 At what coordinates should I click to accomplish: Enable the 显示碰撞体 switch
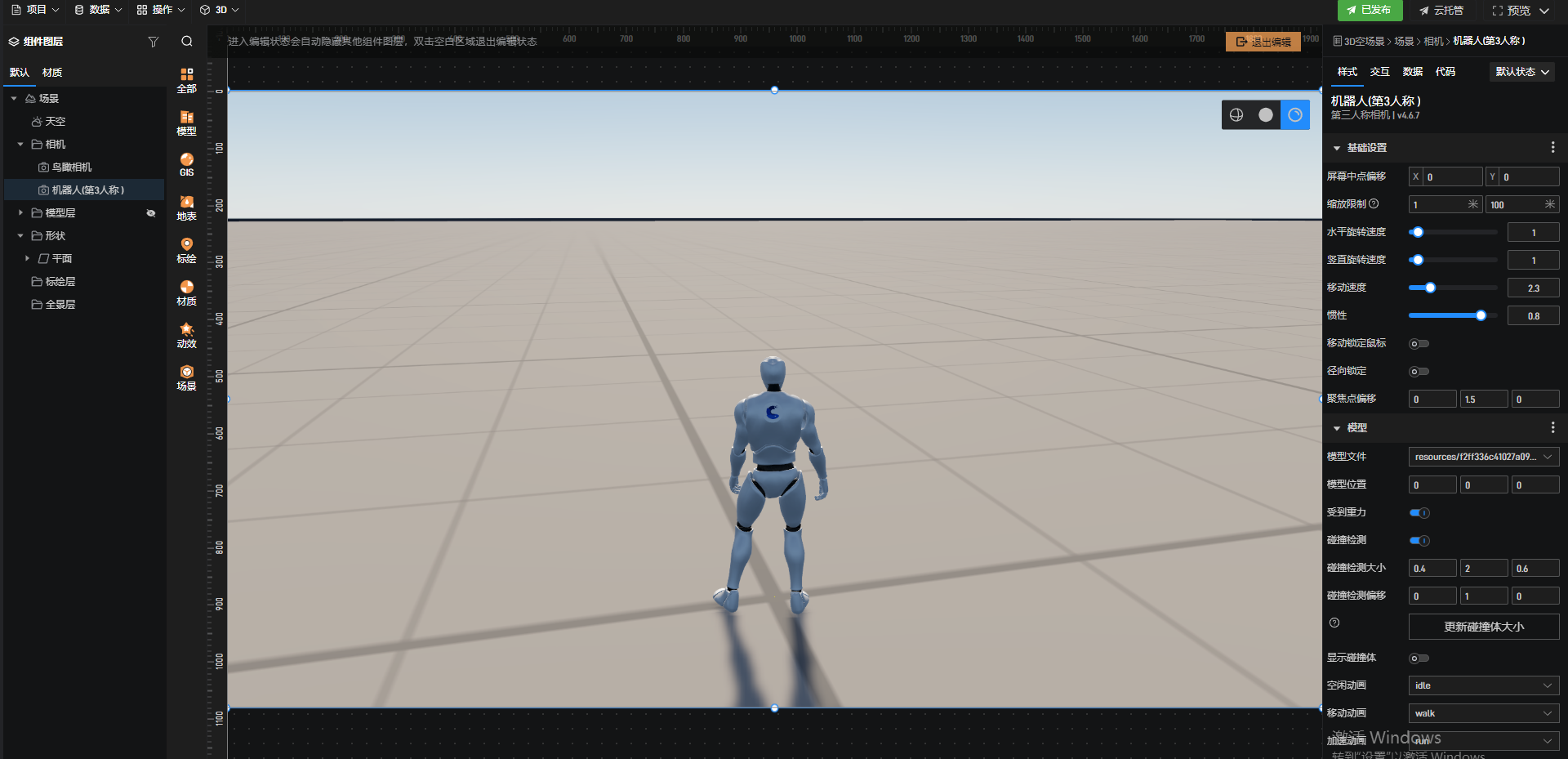click(x=1419, y=659)
